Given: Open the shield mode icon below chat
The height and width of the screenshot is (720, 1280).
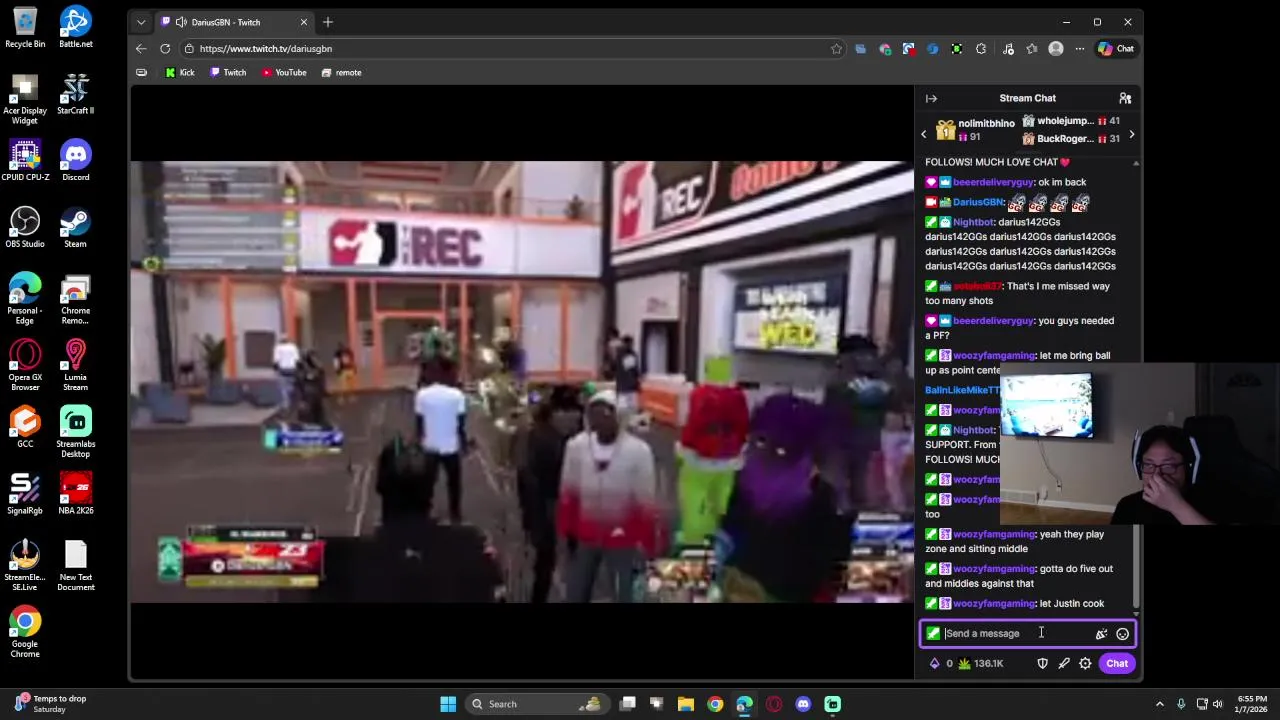Looking at the screenshot, I should (1042, 663).
